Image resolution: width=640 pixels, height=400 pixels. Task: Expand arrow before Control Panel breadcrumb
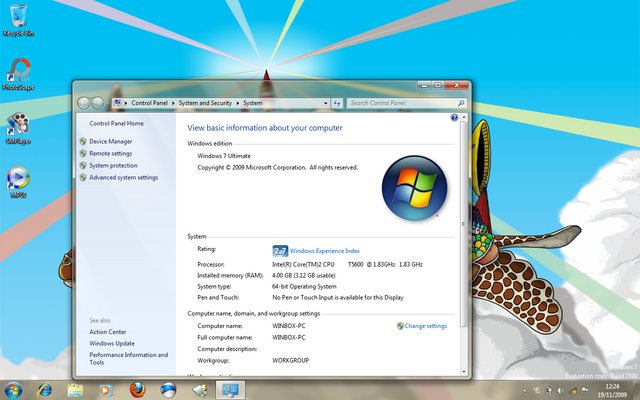point(126,103)
